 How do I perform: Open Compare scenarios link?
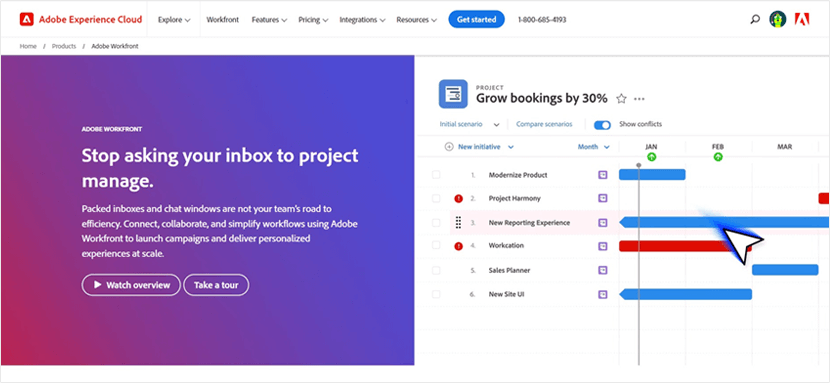[544, 124]
